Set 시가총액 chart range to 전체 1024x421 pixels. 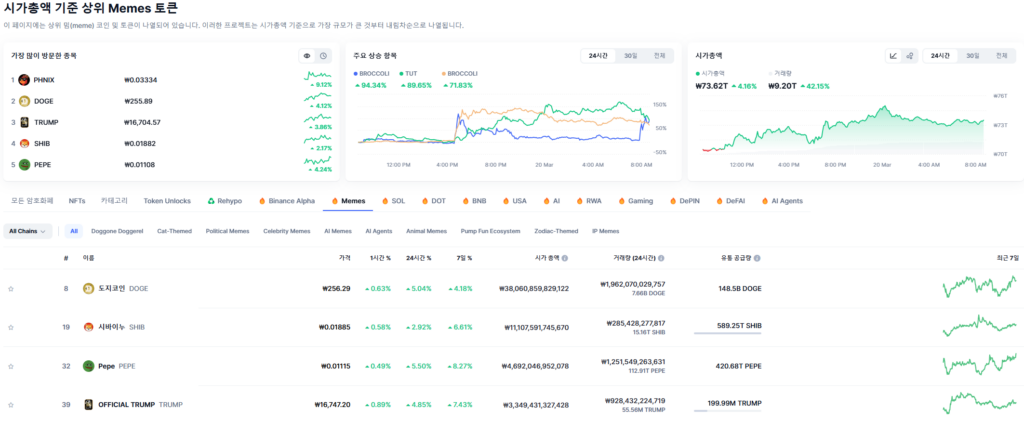click(1001, 56)
